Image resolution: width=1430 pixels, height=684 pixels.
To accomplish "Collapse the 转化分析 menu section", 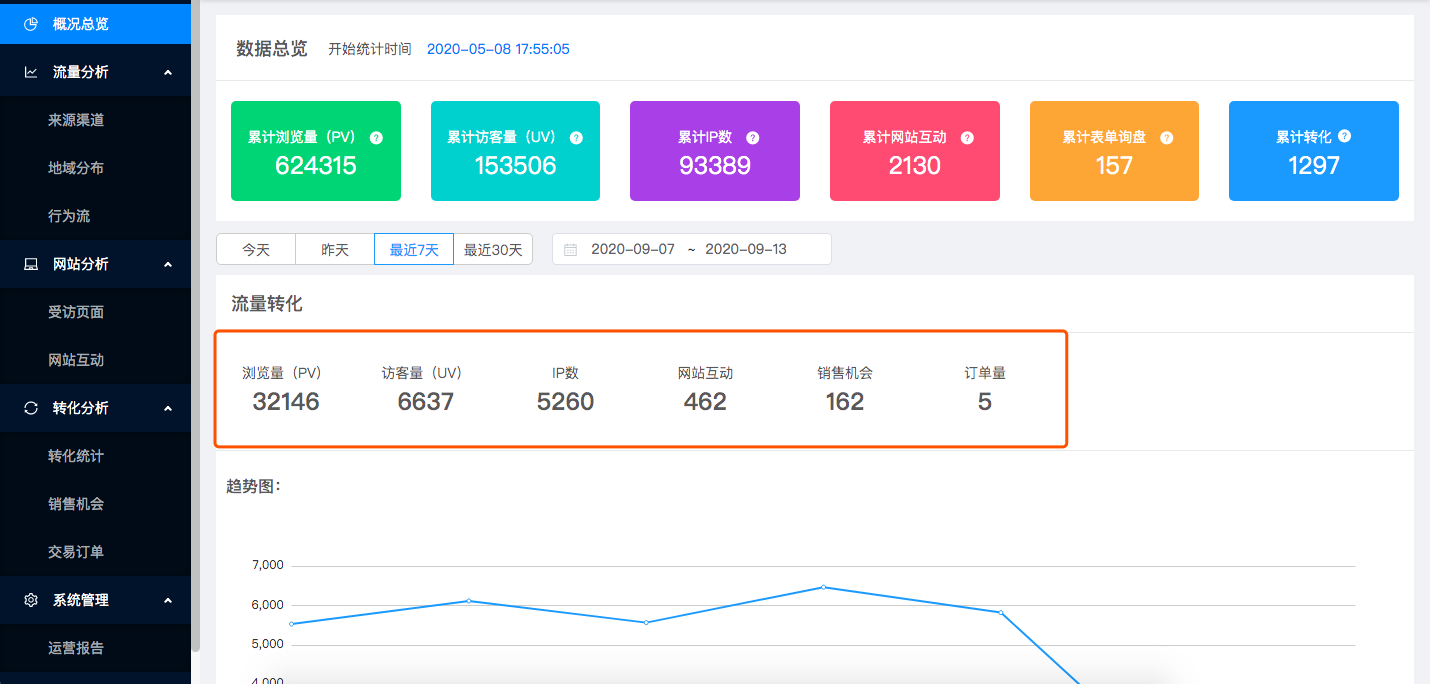I will (167, 408).
